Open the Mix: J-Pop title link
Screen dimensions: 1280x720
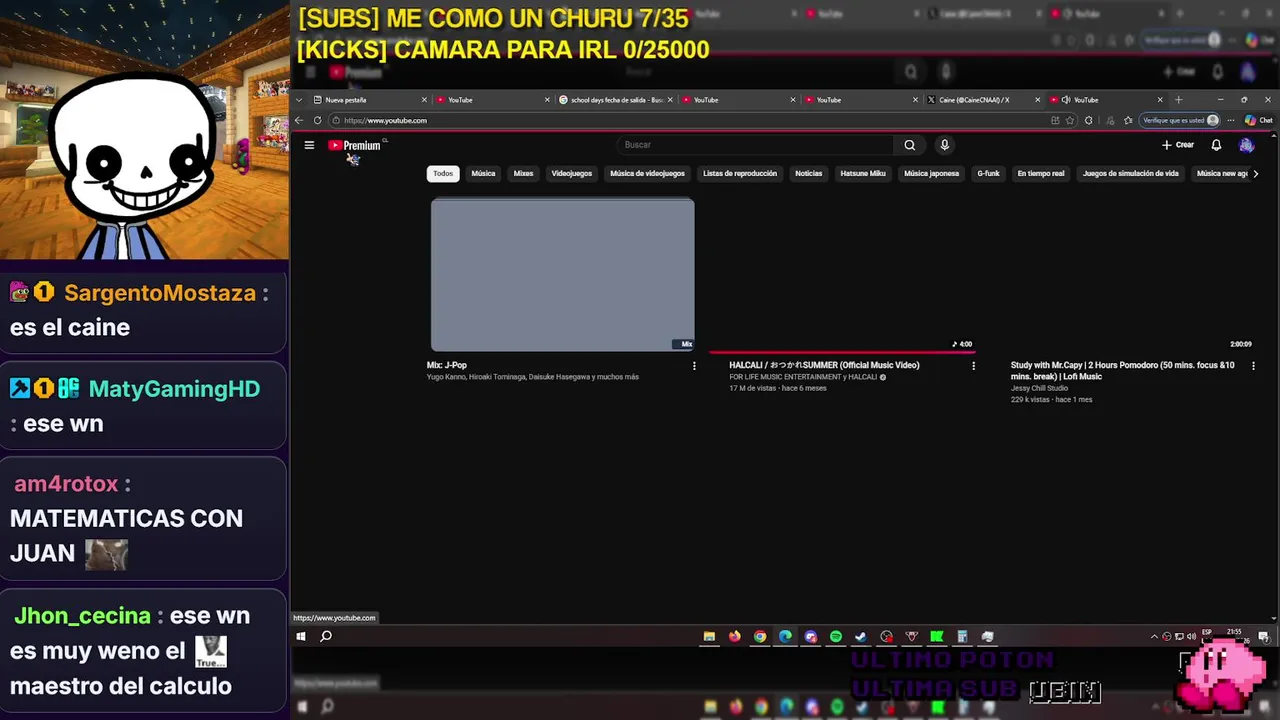(447, 365)
